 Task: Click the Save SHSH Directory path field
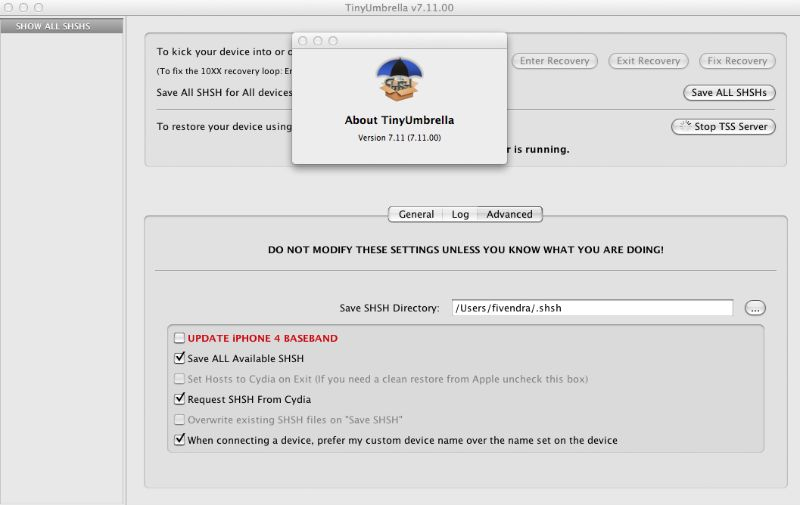coord(592,308)
